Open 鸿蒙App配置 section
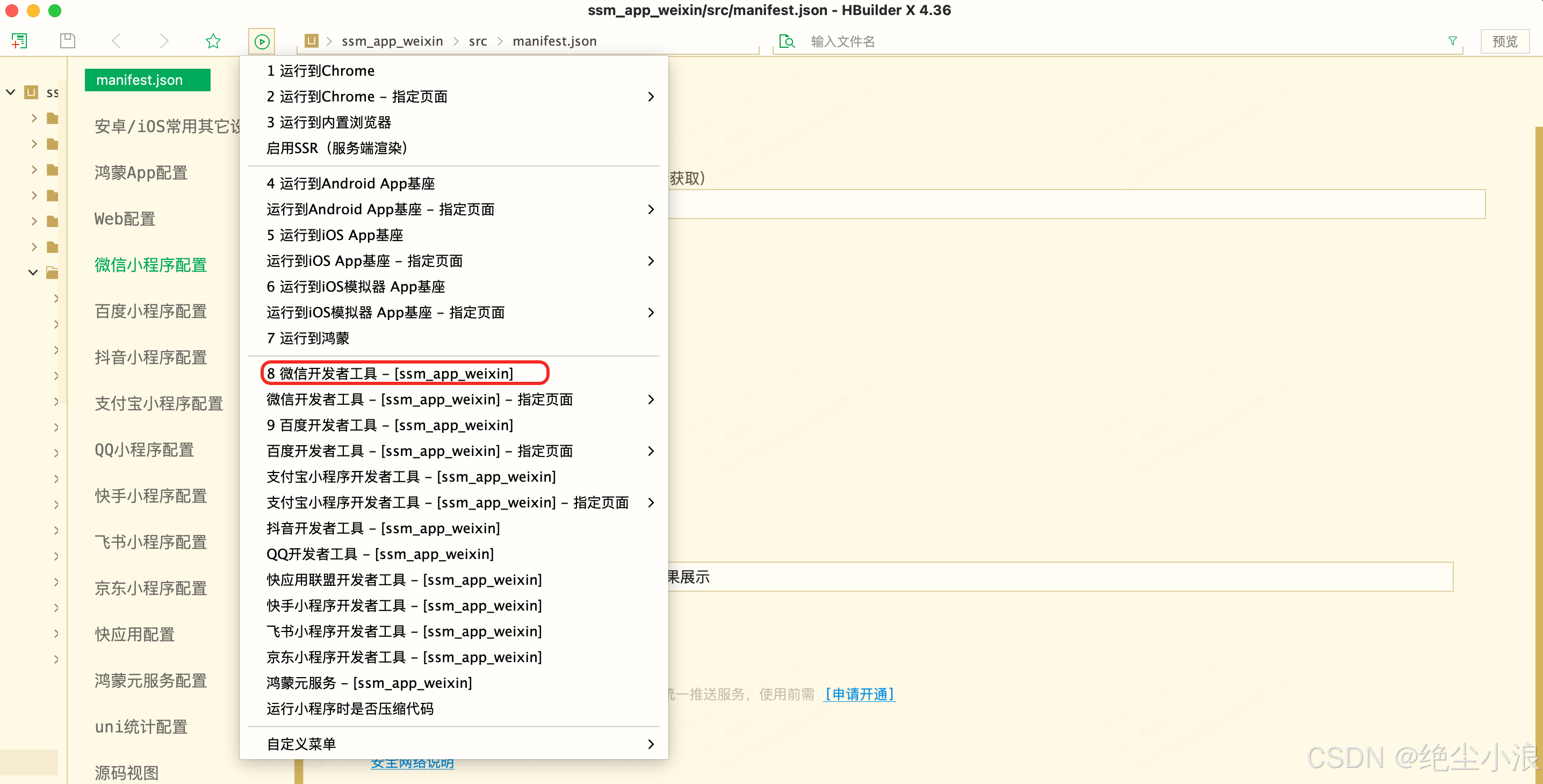Image resolution: width=1543 pixels, height=784 pixels. (x=141, y=172)
